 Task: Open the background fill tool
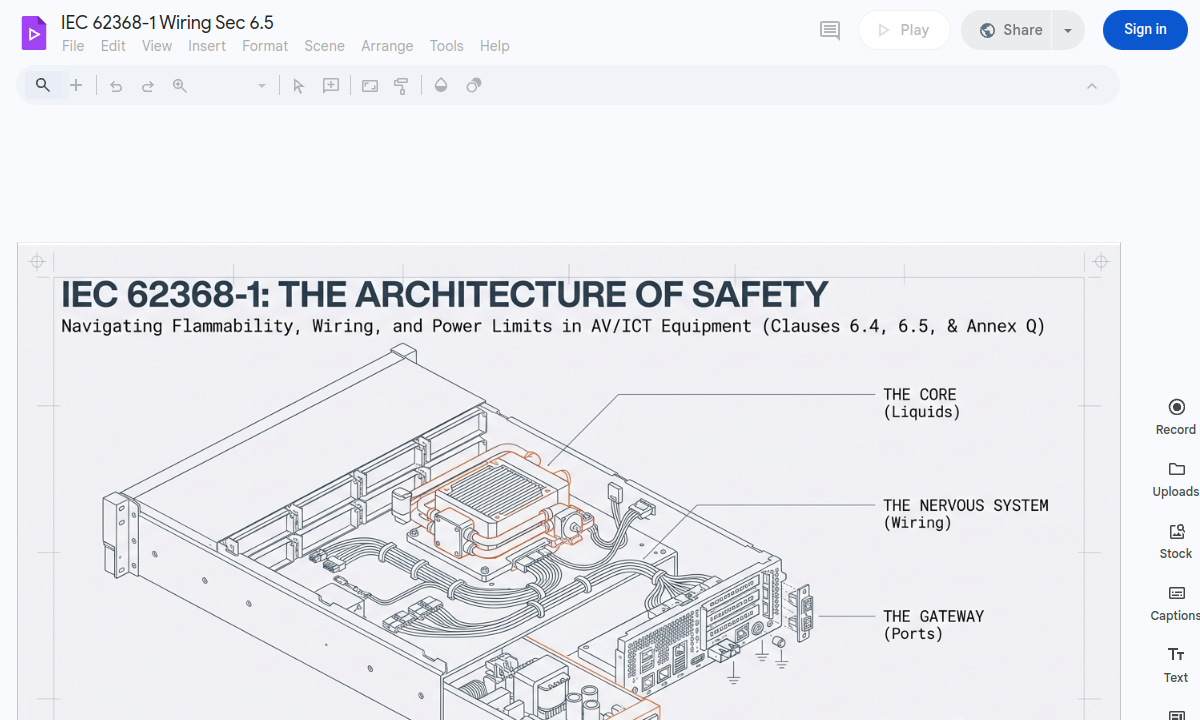point(441,85)
